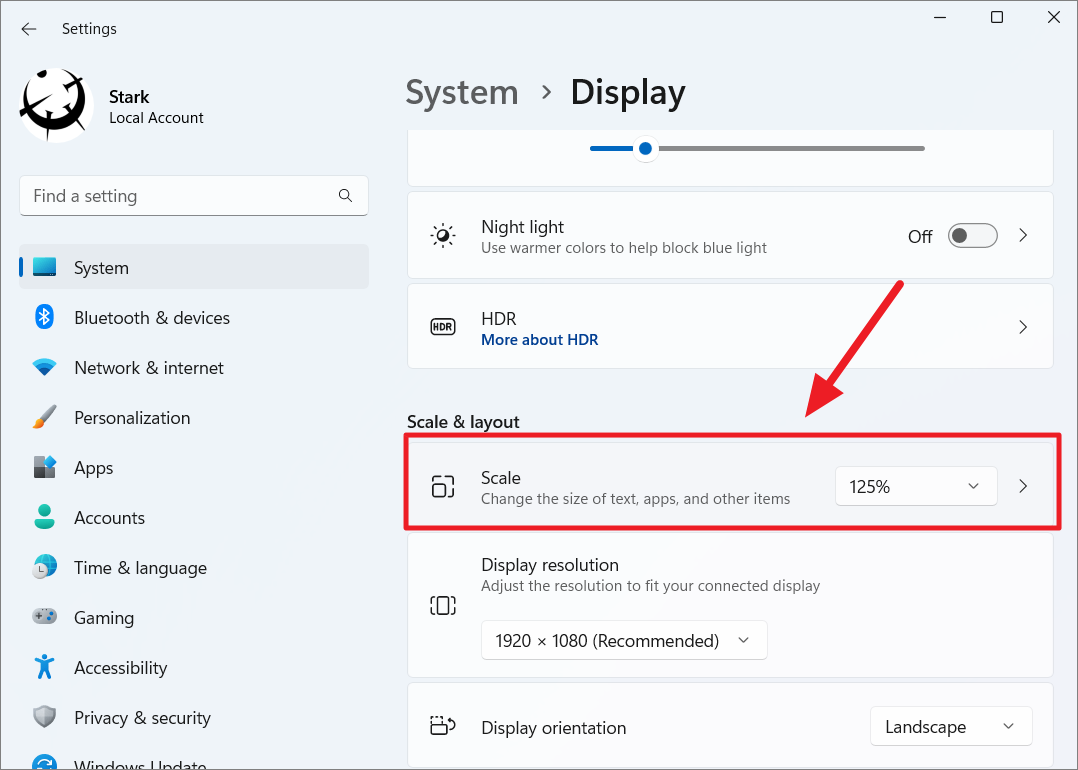1078x770 pixels.
Task: Open the Display resolution dropdown
Action: pyautogui.click(x=623, y=640)
